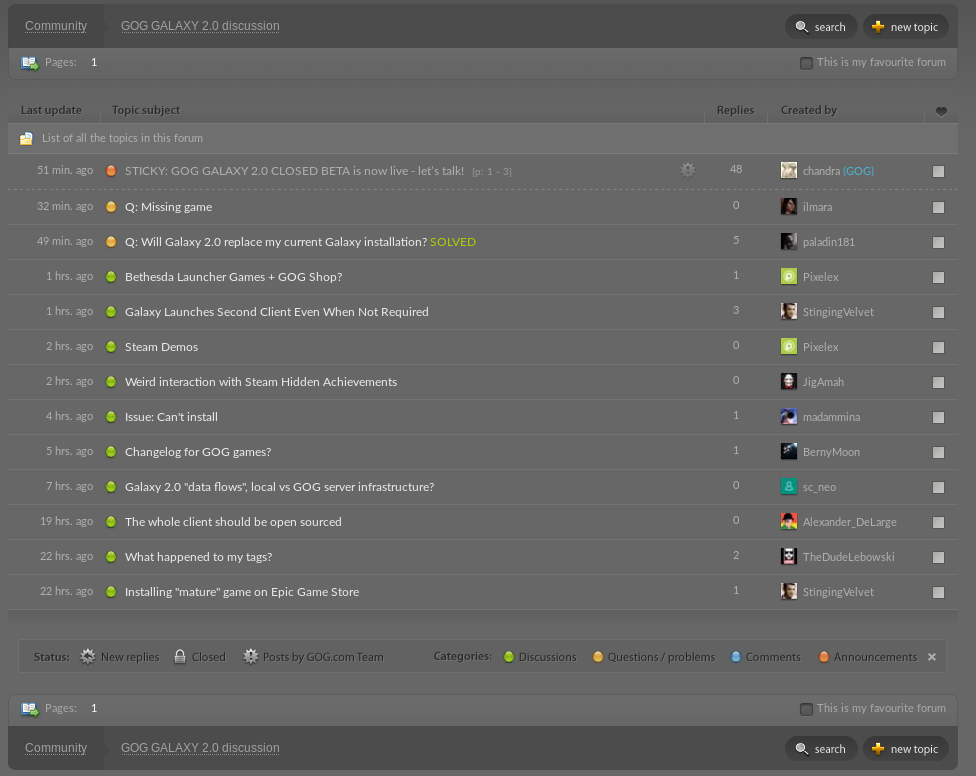Click the yellow Questions / problems category dot

point(598,657)
